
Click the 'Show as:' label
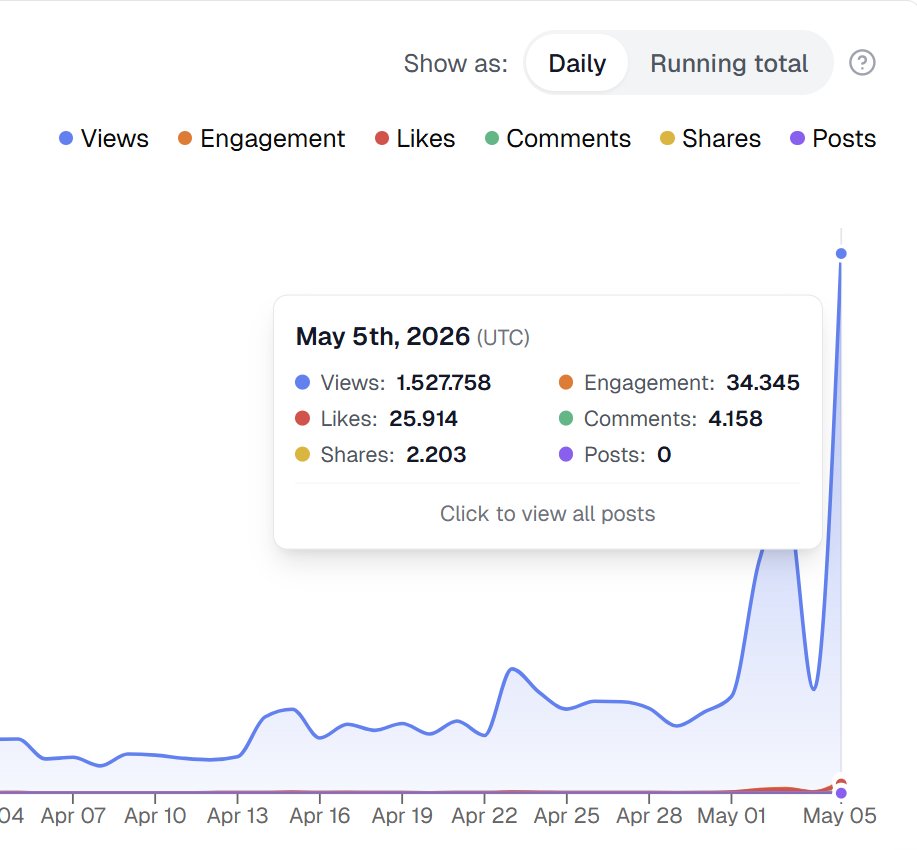pos(456,63)
